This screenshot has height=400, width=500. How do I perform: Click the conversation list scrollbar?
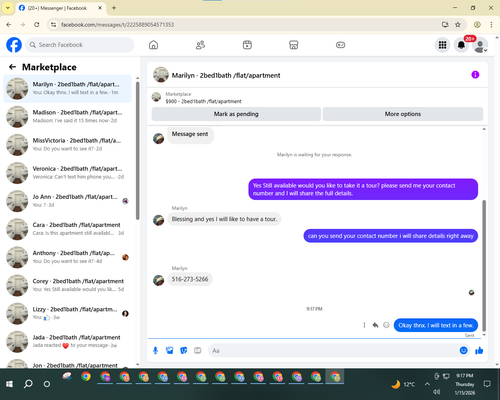(x=137, y=150)
